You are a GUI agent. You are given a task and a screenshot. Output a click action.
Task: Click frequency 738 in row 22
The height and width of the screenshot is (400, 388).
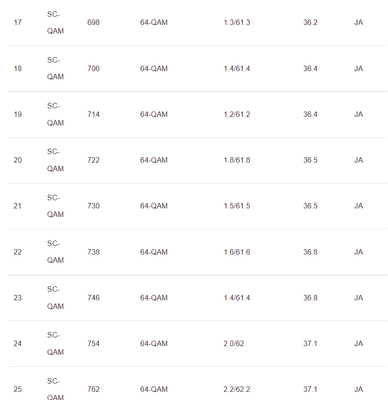[93, 252]
